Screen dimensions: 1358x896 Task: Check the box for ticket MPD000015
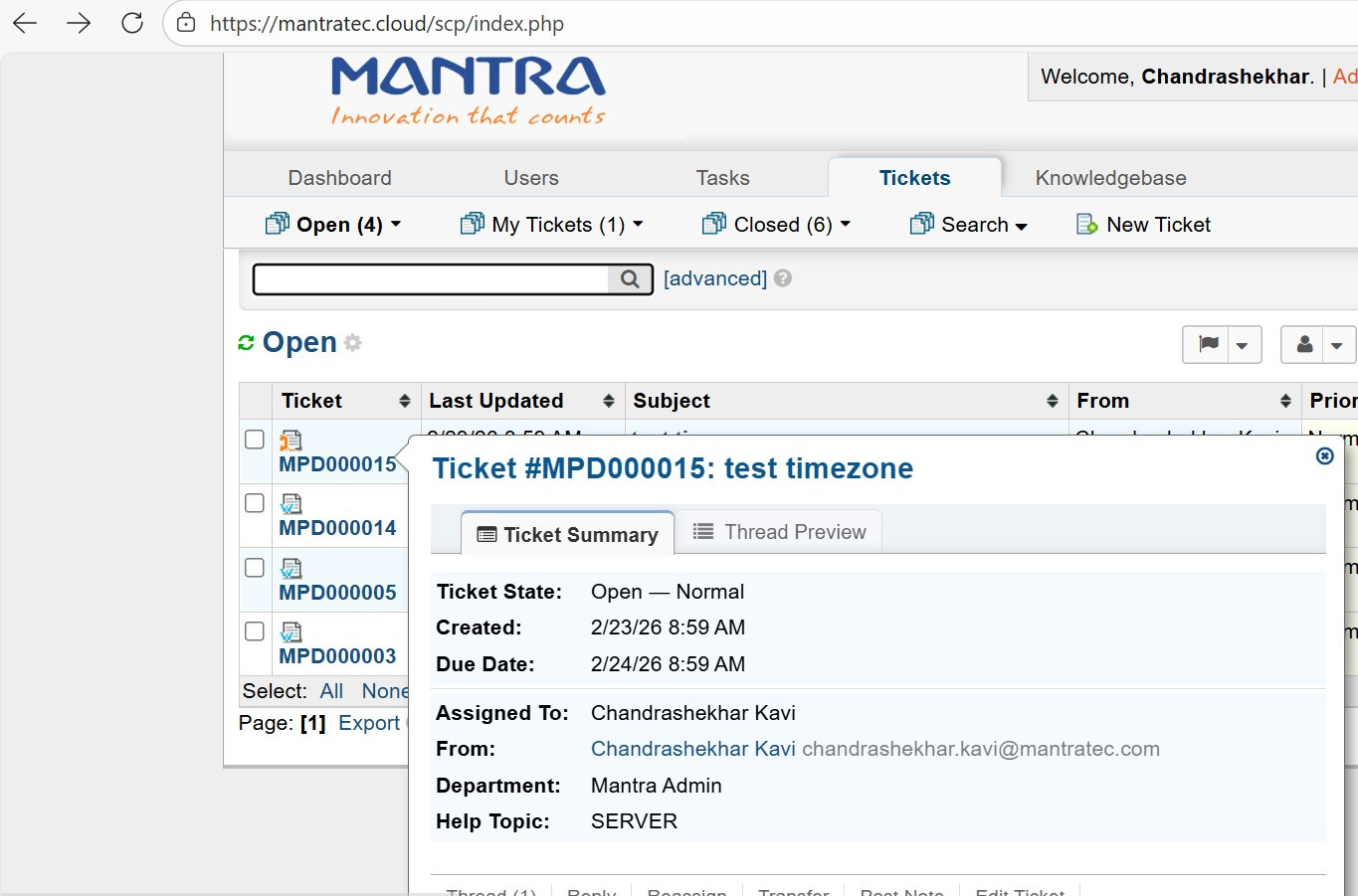[255, 440]
